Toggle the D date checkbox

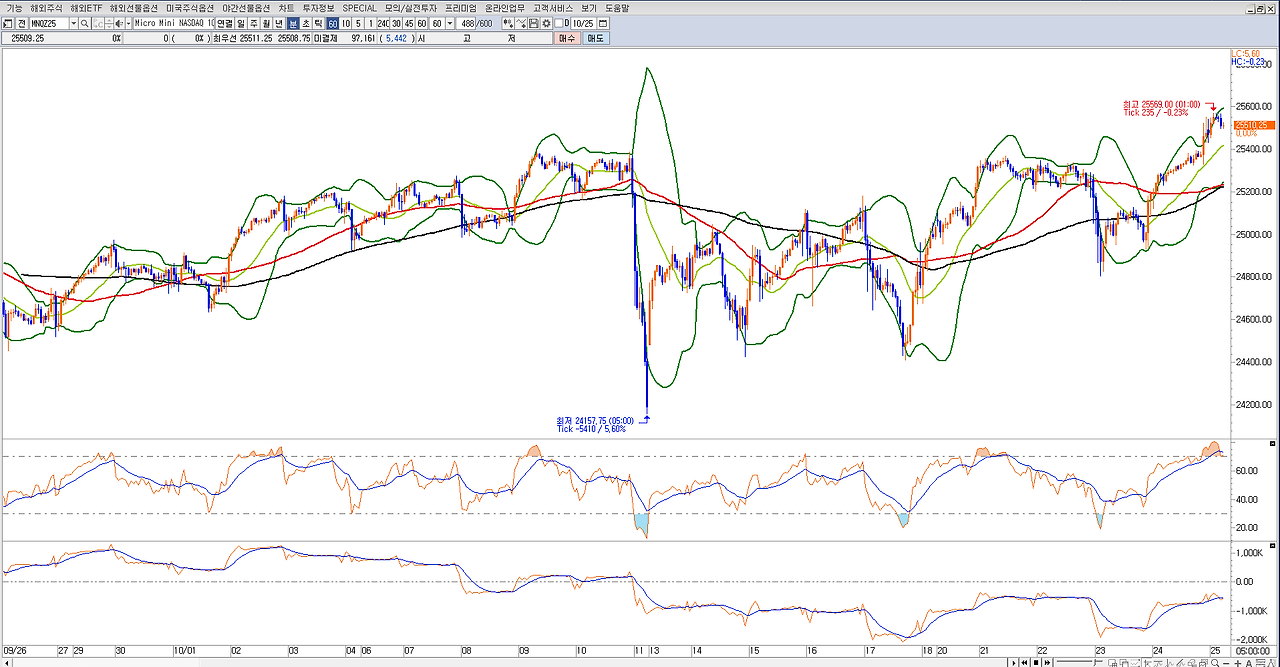point(559,23)
